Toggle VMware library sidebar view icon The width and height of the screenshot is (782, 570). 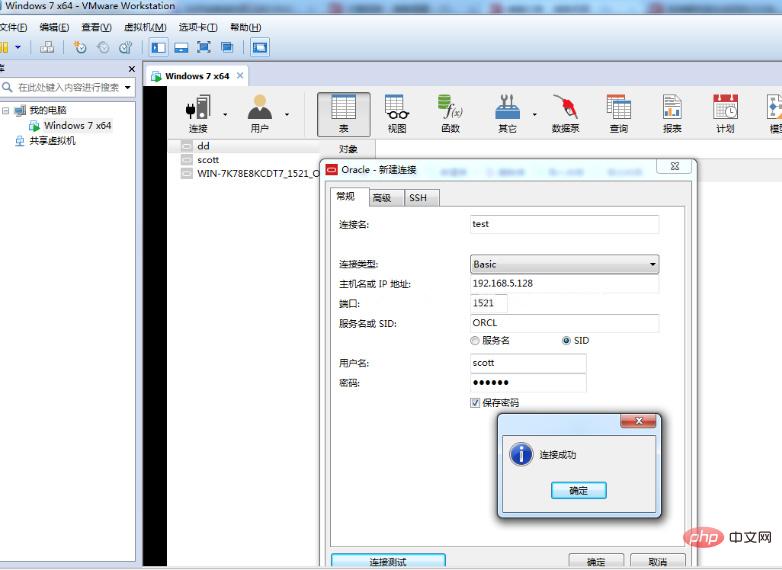pyautogui.click(x=159, y=47)
